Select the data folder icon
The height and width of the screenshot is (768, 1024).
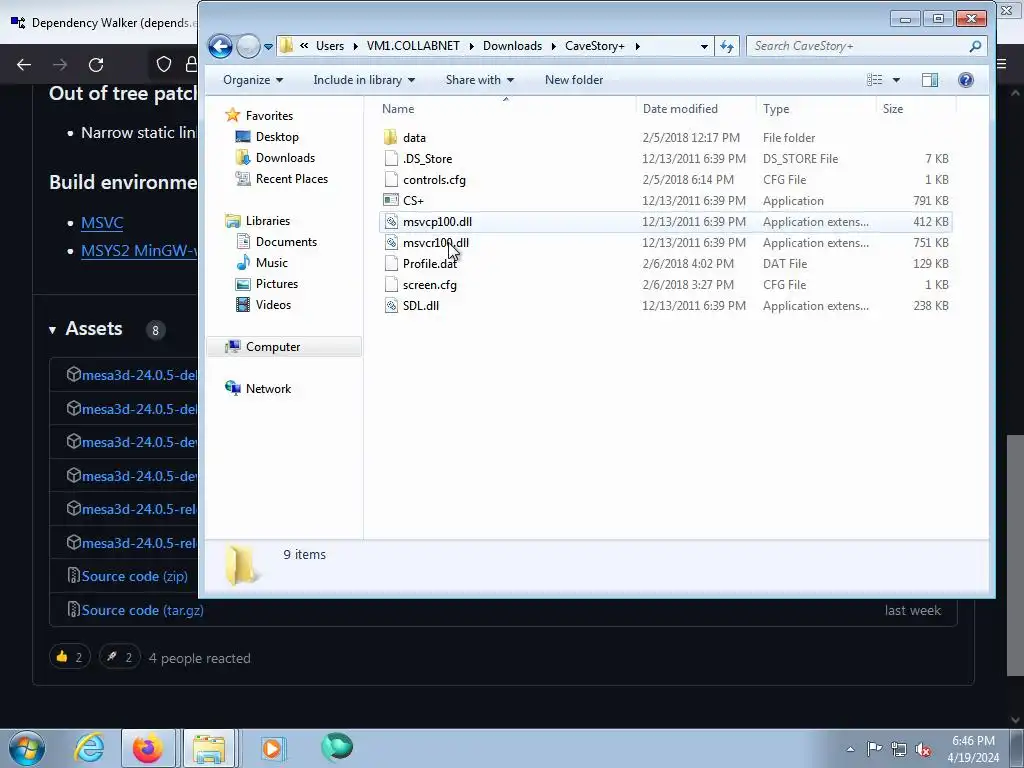point(391,137)
